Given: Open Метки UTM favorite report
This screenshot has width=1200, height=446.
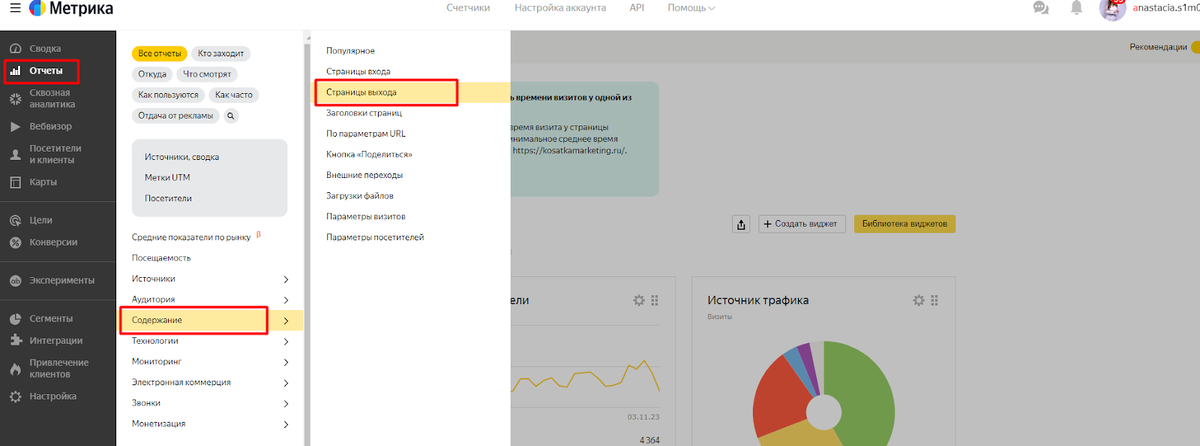Looking at the screenshot, I should (167, 178).
